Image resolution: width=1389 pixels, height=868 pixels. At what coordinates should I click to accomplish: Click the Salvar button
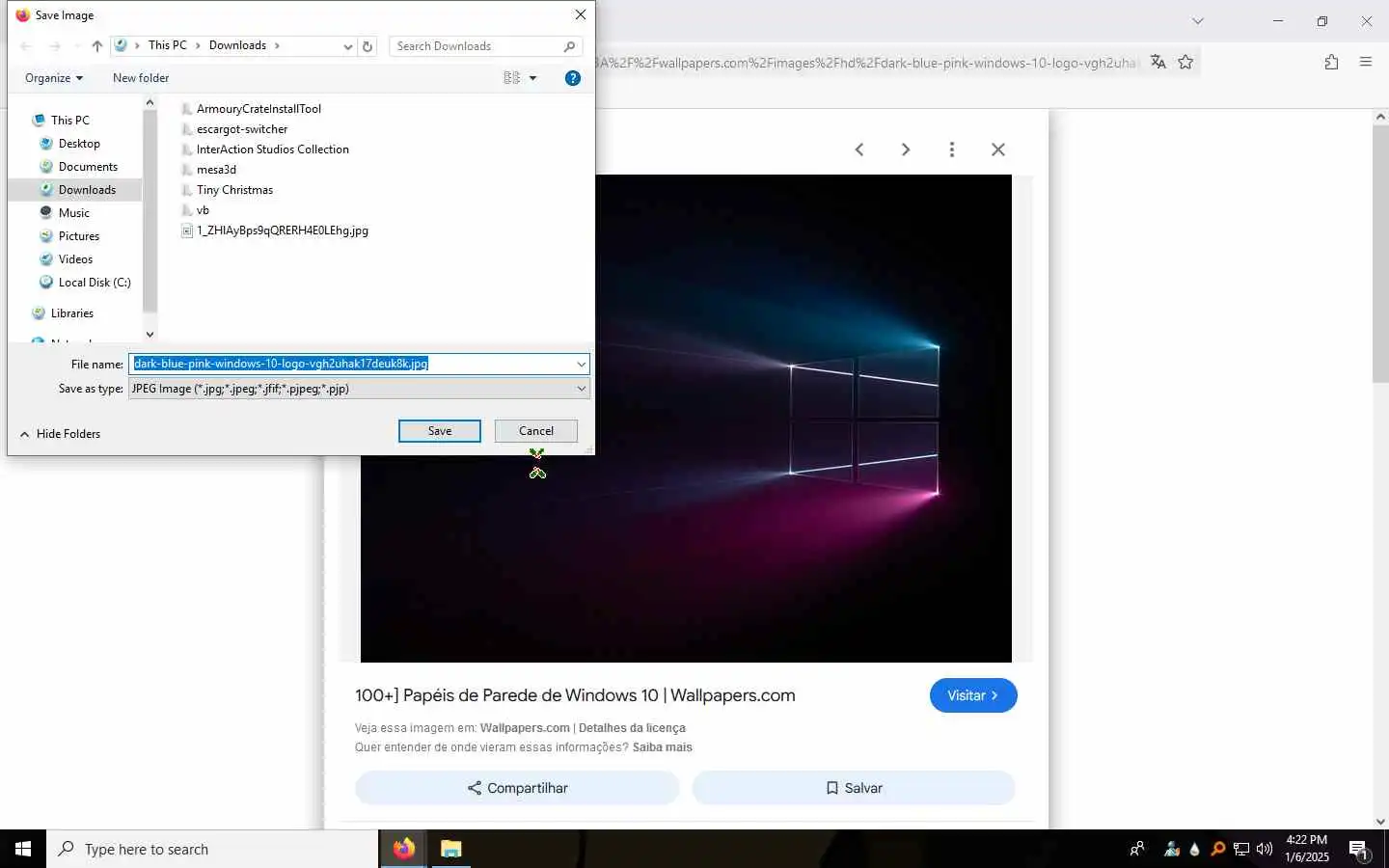[x=854, y=788]
